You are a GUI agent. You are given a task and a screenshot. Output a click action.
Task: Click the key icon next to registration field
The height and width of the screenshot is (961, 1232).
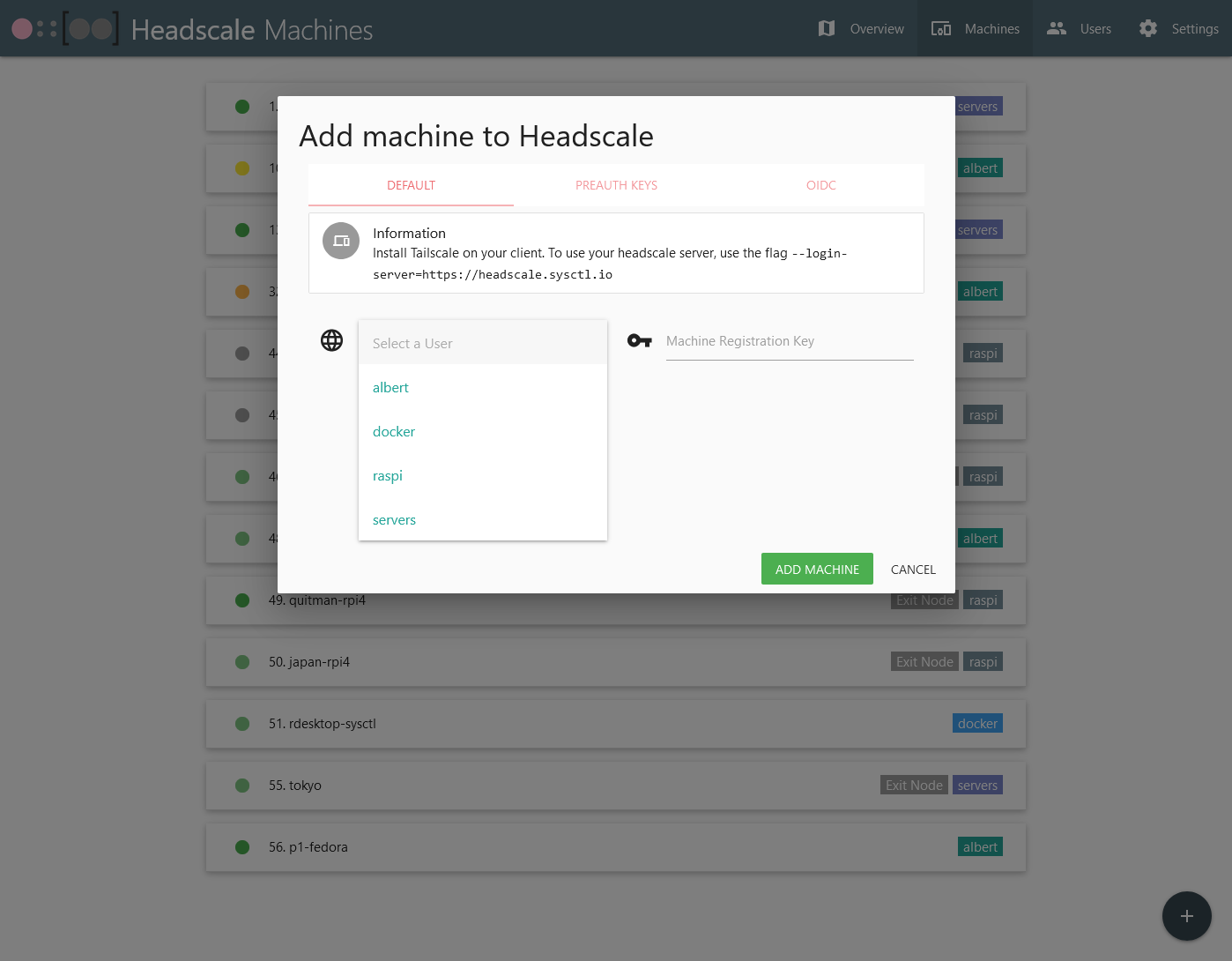[x=639, y=341]
